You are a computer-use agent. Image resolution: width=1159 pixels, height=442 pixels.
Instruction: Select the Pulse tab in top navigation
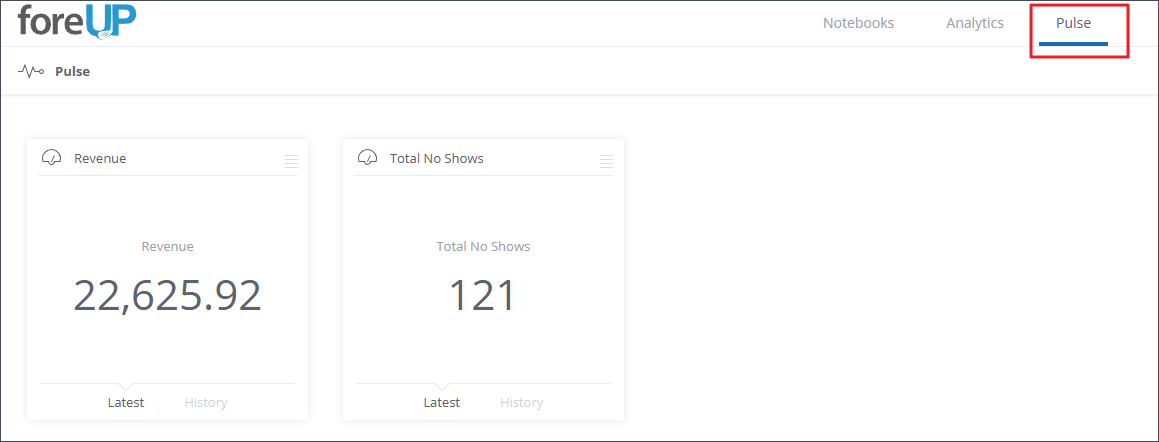point(1073,23)
